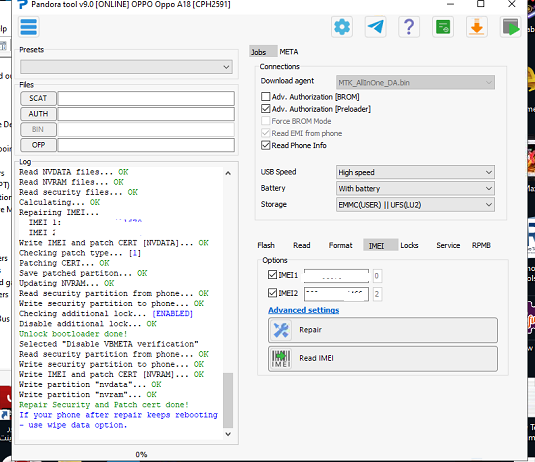Click the Repair button

(x=383, y=330)
